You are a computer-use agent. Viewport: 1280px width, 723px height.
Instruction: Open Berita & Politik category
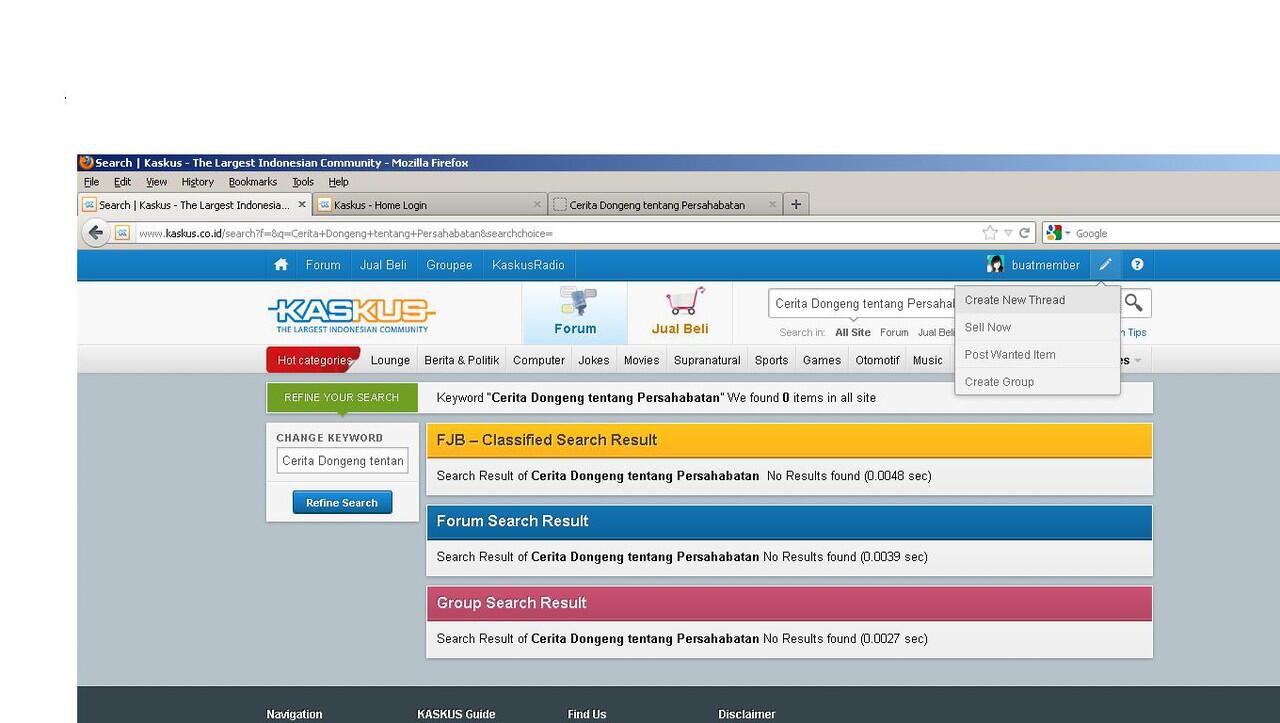[x=461, y=360]
